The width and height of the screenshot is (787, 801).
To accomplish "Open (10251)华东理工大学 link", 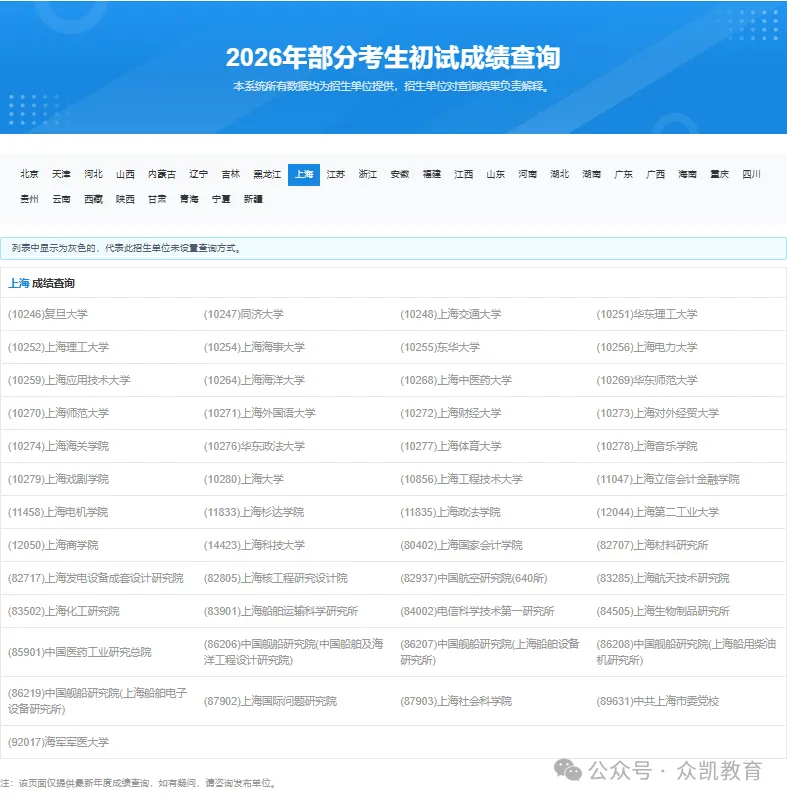I will coord(647,314).
